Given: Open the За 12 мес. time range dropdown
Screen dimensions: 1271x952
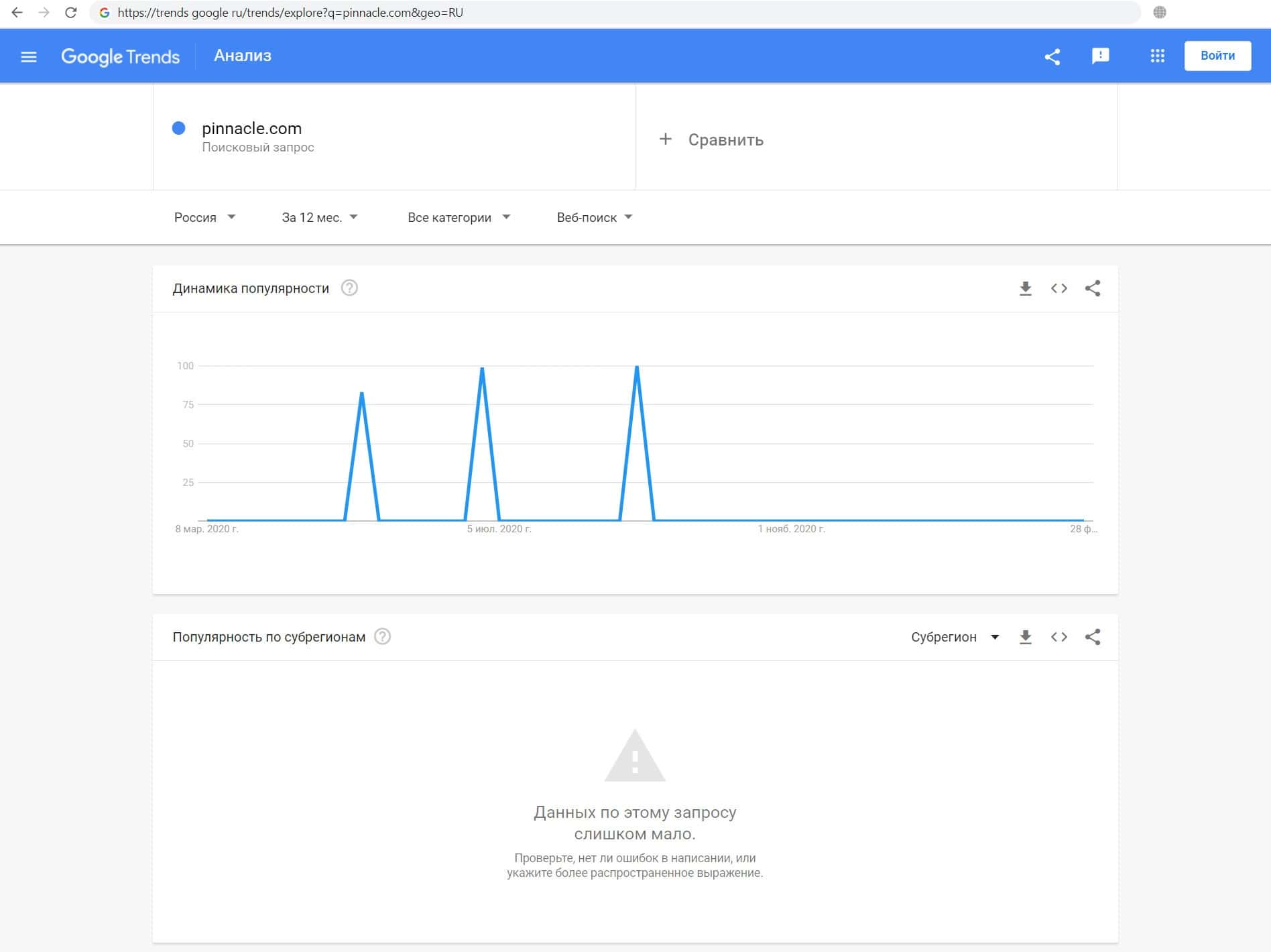Looking at the screenshot, I should (x=320, y=217).
